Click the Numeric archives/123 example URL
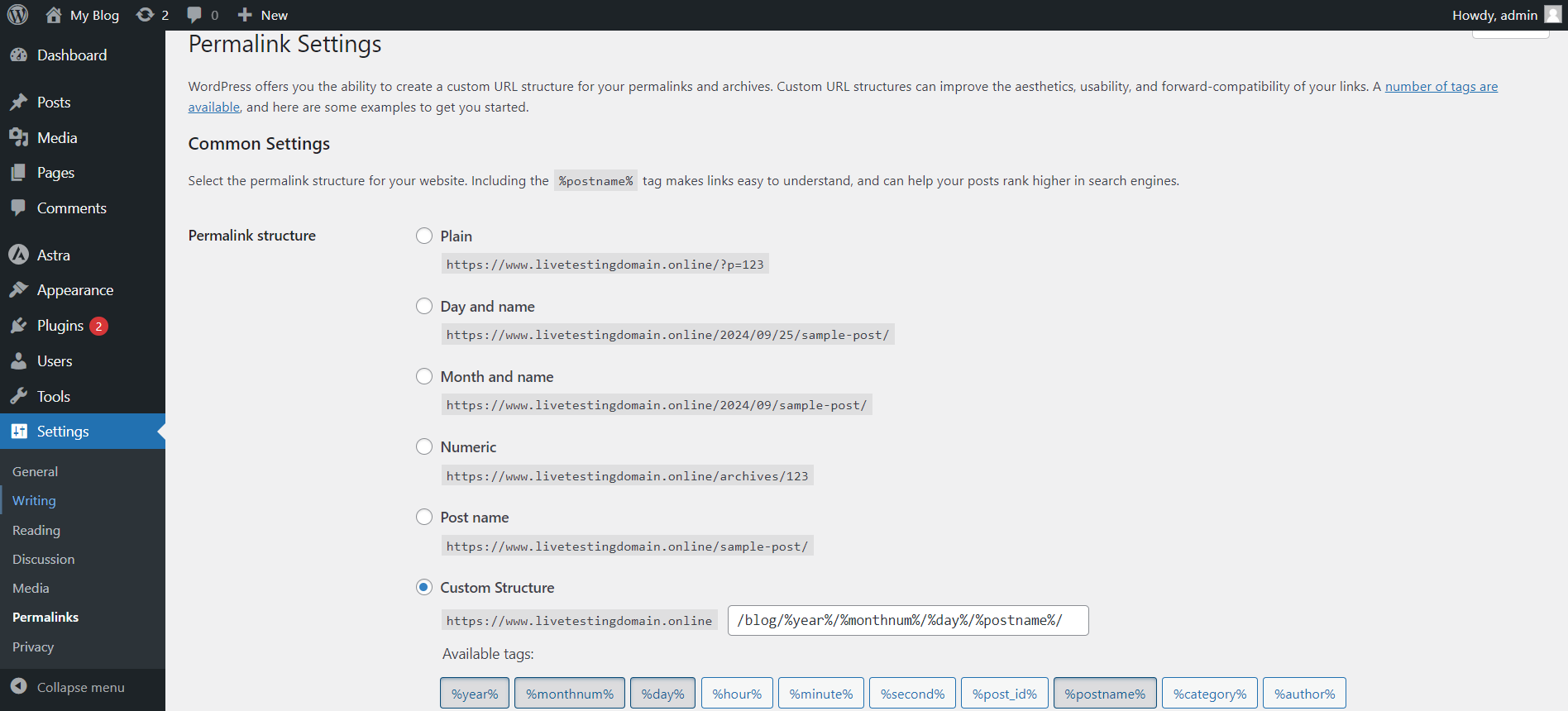1568x711 pixels. [x=628, y=475]
